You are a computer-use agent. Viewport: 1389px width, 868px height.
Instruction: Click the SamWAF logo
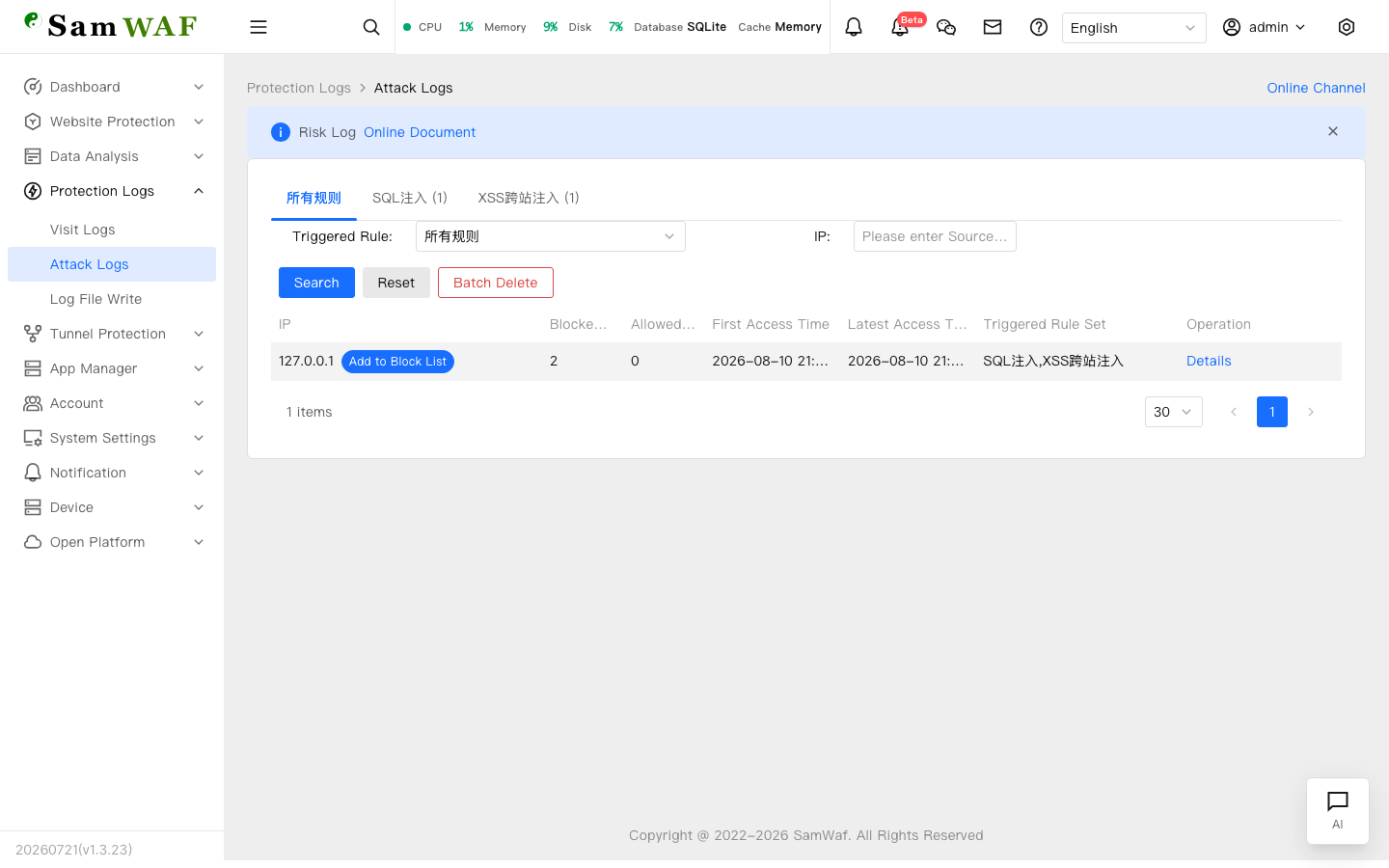pos(111,25)
